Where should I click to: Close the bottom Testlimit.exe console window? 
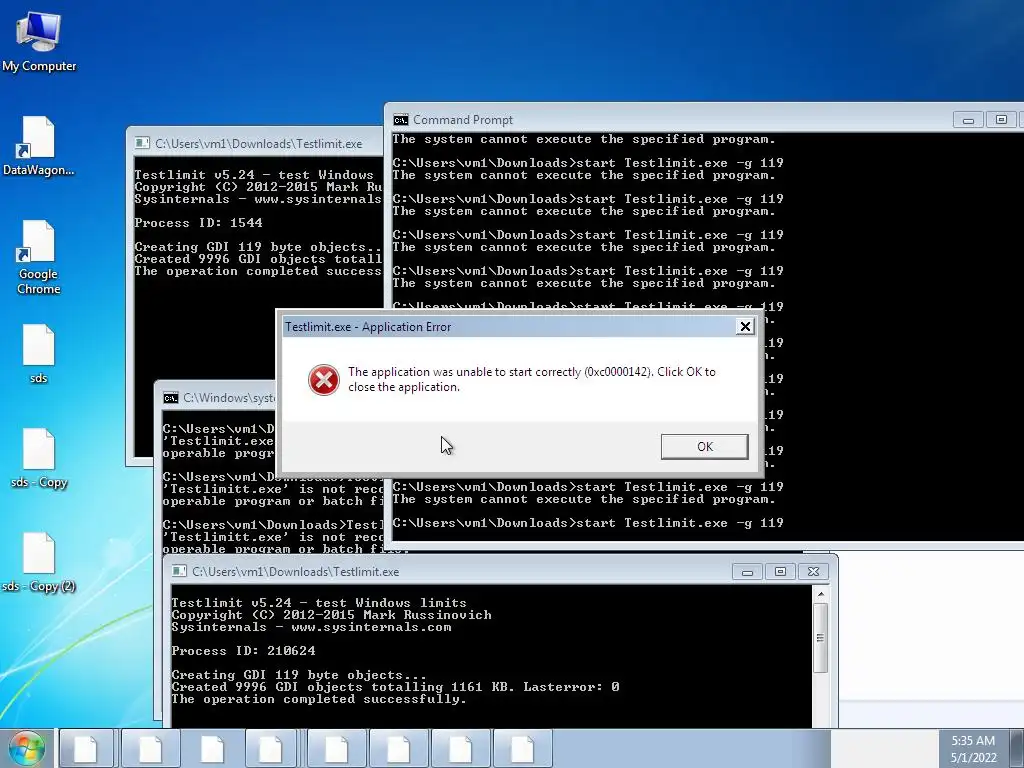pos(813,571)
